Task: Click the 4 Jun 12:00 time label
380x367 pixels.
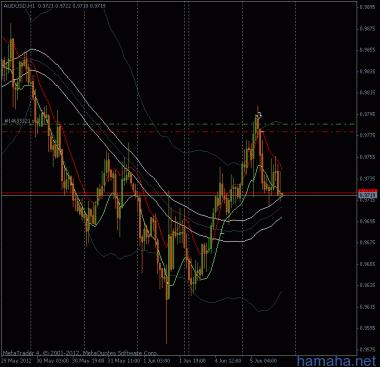Action: 228,361
